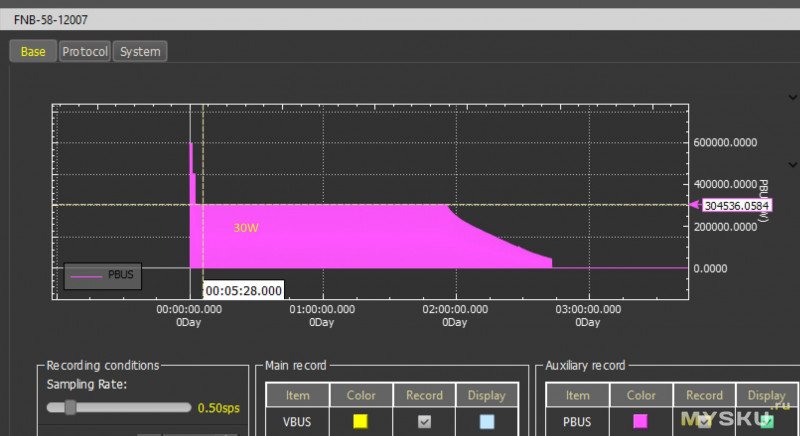Viewport: 800px width, 436px height.
Task: Toggle VBUS Record checkbox
Action: 424,422
